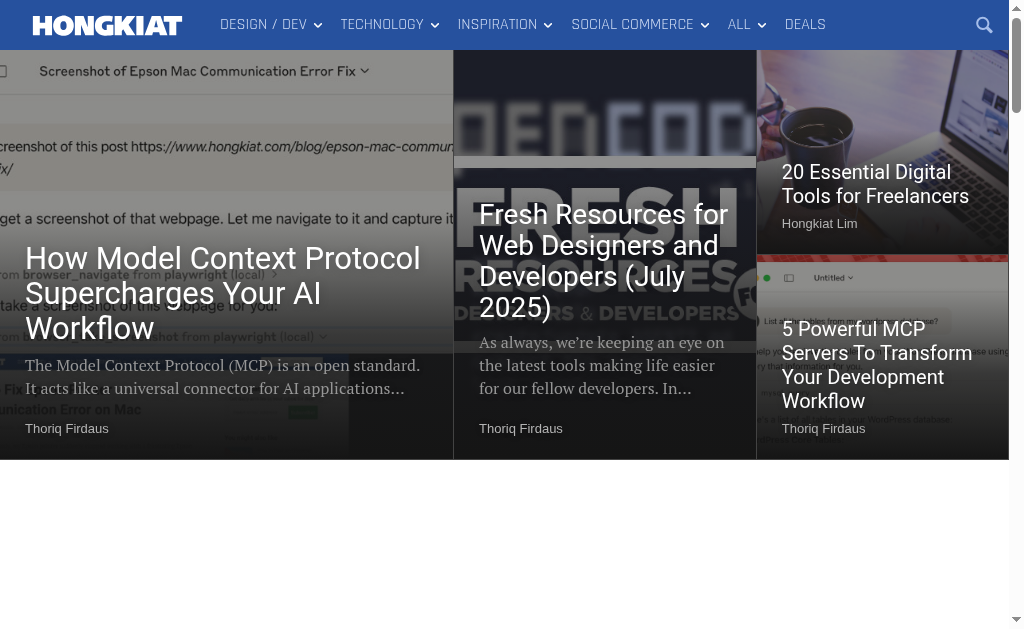Screen dimensions: 1024x629
Task: Open the Social Commerce menu item
Action: pos(632,25)
